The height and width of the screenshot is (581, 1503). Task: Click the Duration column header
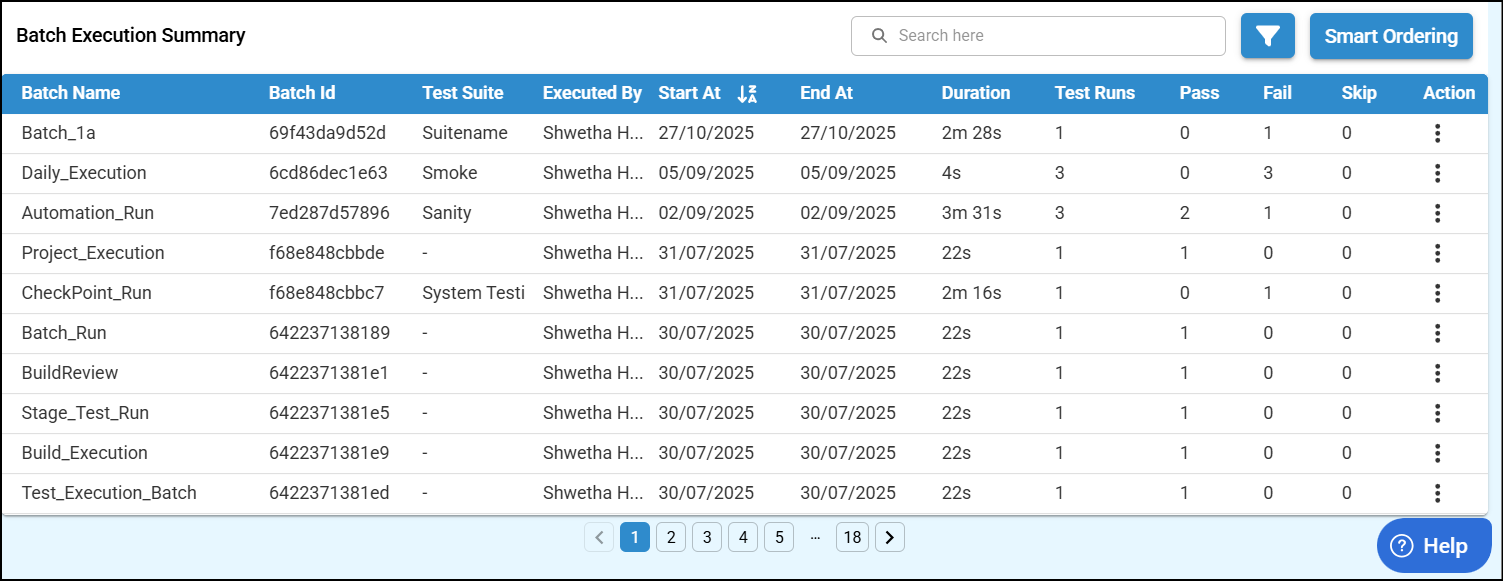coord(975,93)
